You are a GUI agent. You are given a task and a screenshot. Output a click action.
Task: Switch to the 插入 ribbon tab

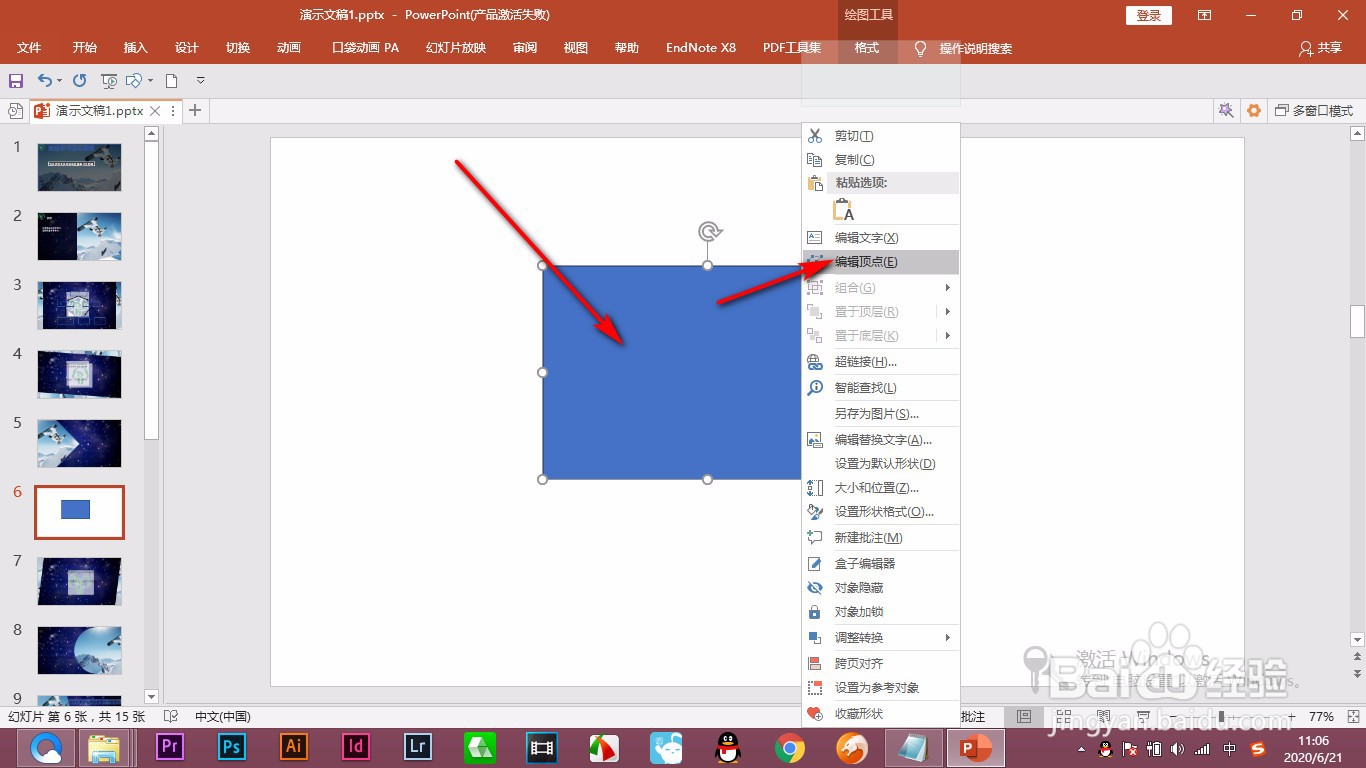pyautogui.click(x=136, y=48)
